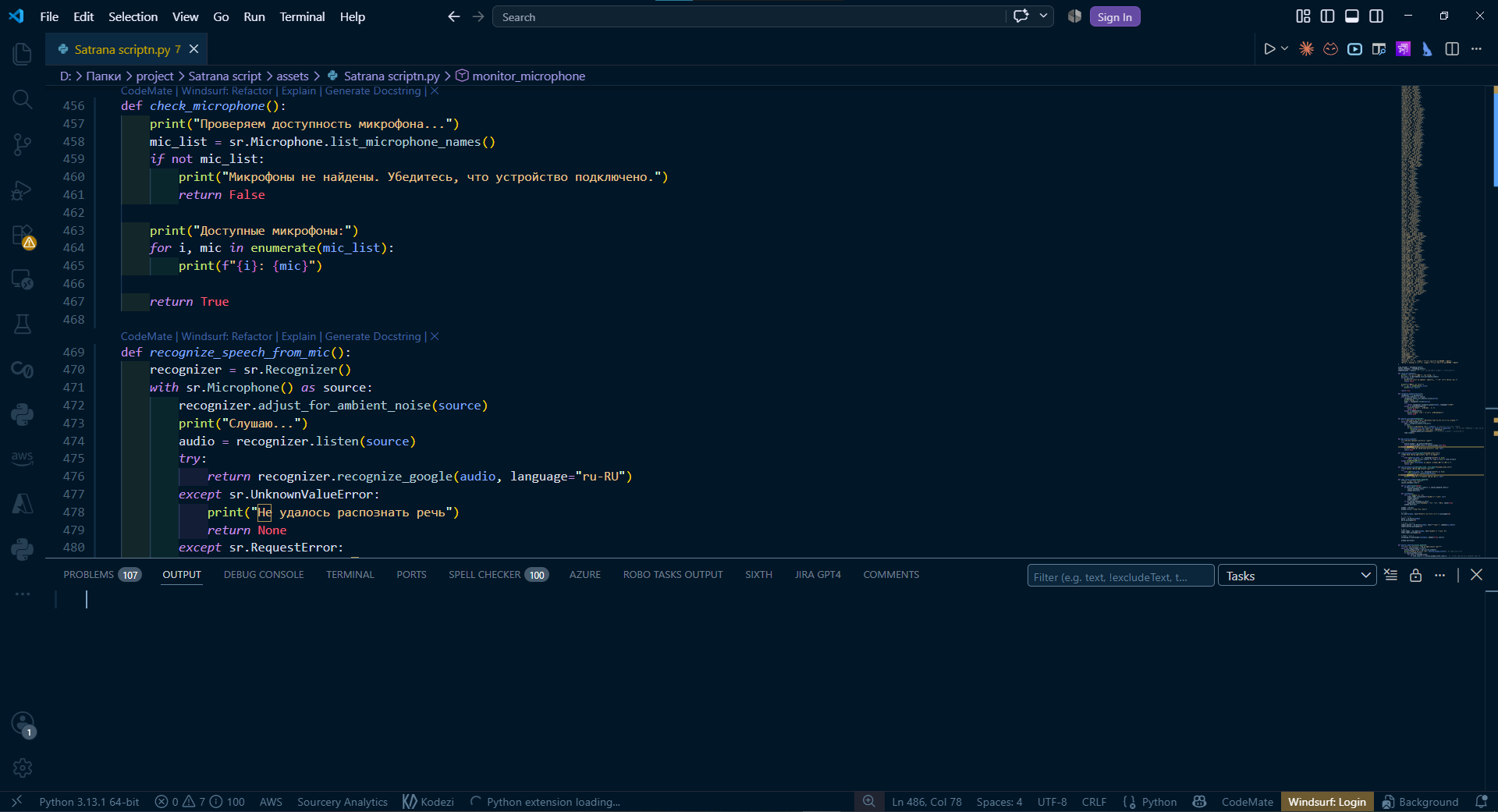Open the Source Control view

pos(23,144)
